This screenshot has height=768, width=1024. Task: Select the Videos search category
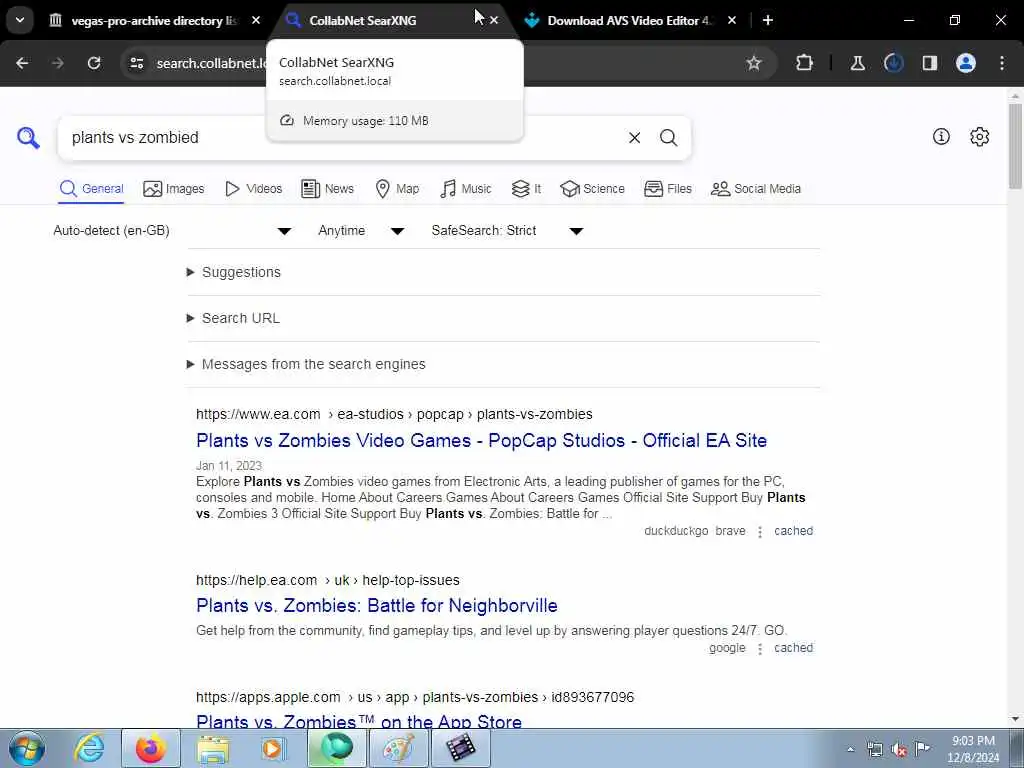(x=253, y=189)
